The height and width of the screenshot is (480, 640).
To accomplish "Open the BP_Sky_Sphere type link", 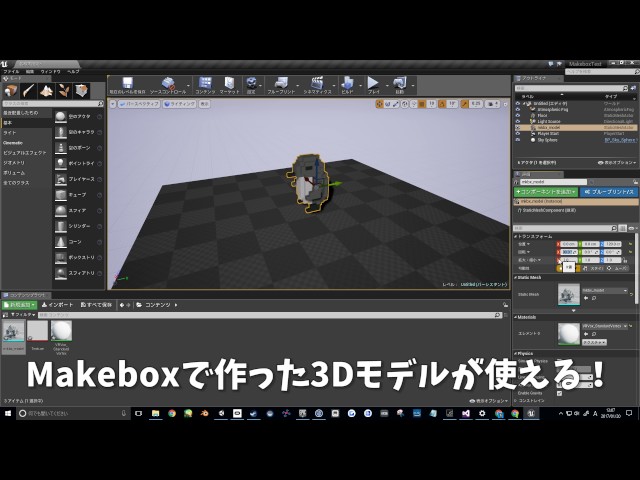I will (x=620, y=140).
